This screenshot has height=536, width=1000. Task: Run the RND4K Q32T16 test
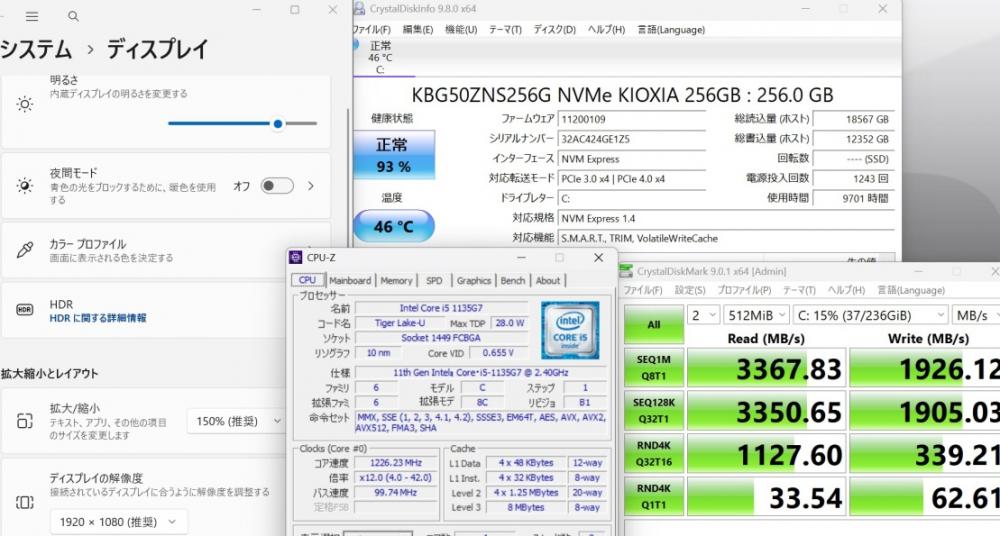(654, 454)
